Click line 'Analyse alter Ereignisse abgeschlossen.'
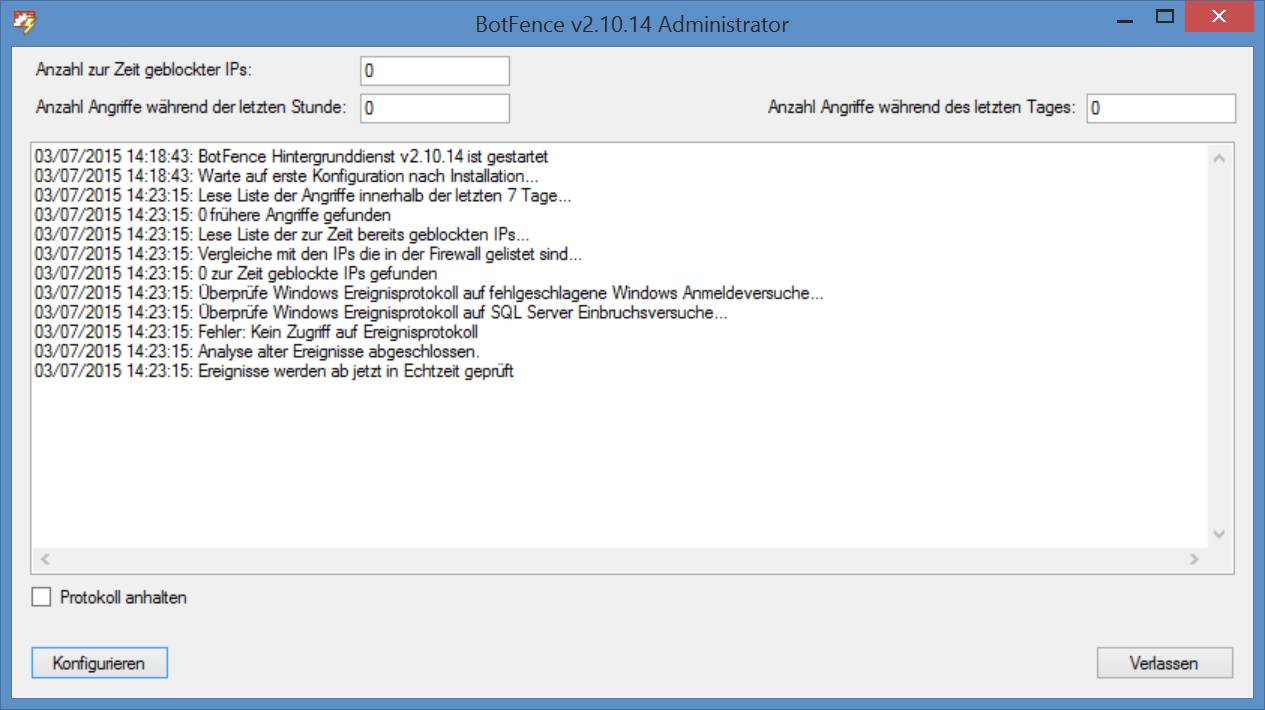This screenshot has height=710, width=1265. point(257,351)
